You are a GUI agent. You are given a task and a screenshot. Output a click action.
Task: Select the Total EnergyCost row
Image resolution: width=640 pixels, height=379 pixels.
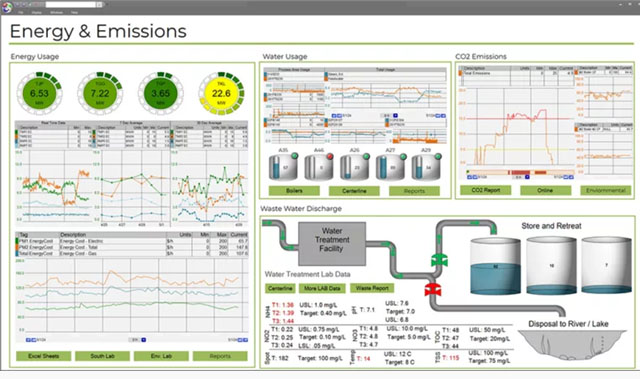[132, 253]
